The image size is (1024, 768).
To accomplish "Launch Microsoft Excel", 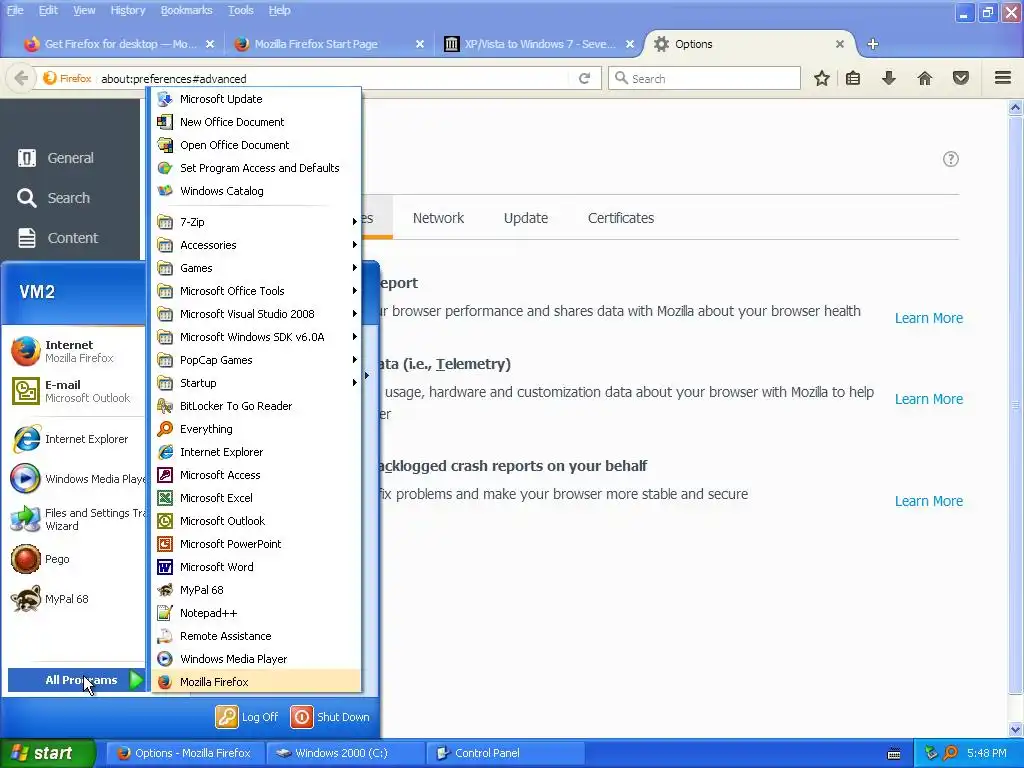I will tap(256, 498).
